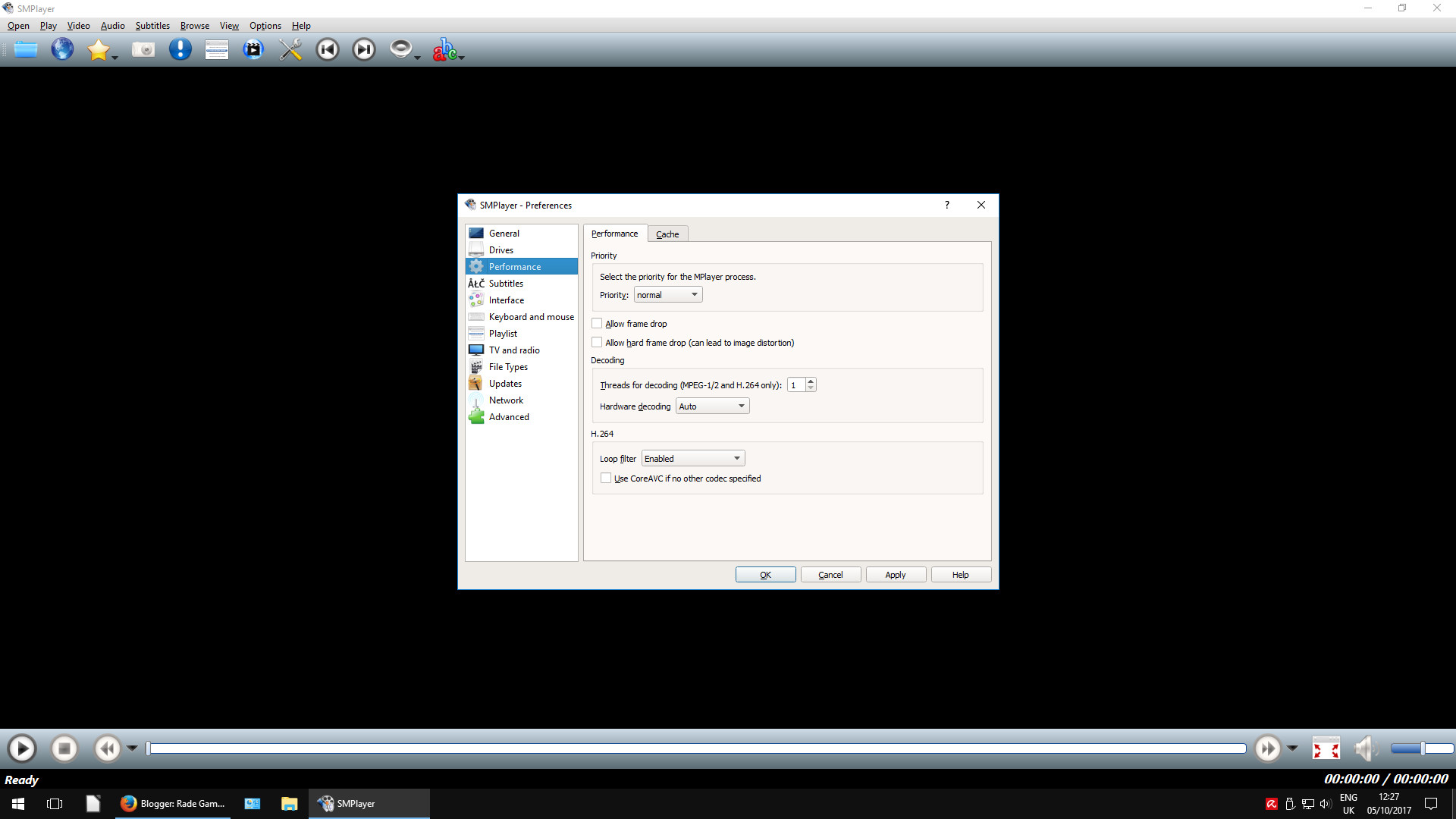Toggle fullscreen with the red arrows icon
The image size is (1456, 819).
point(1326,749)
